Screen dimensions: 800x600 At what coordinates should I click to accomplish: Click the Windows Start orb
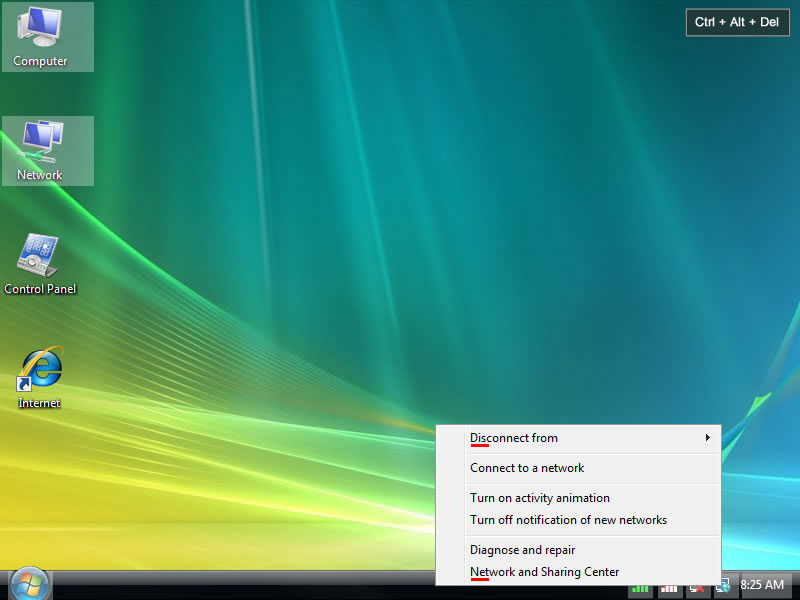coord(28,584)
